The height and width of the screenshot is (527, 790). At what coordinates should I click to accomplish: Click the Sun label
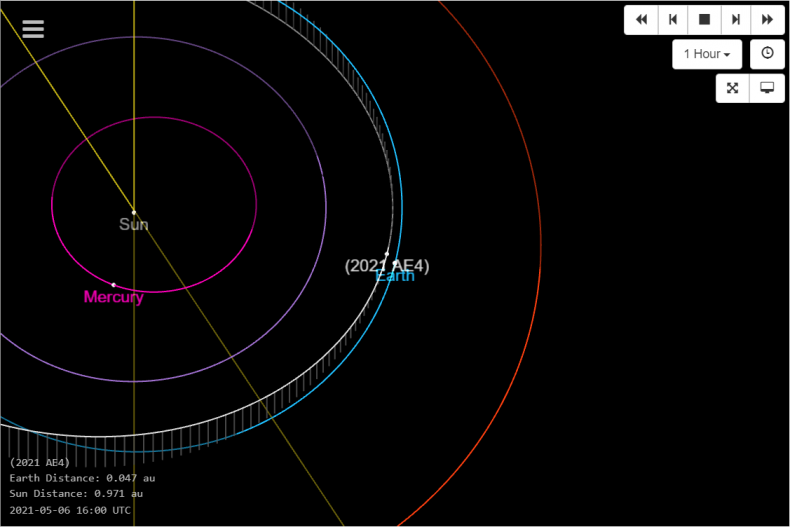tap(134, 224)
